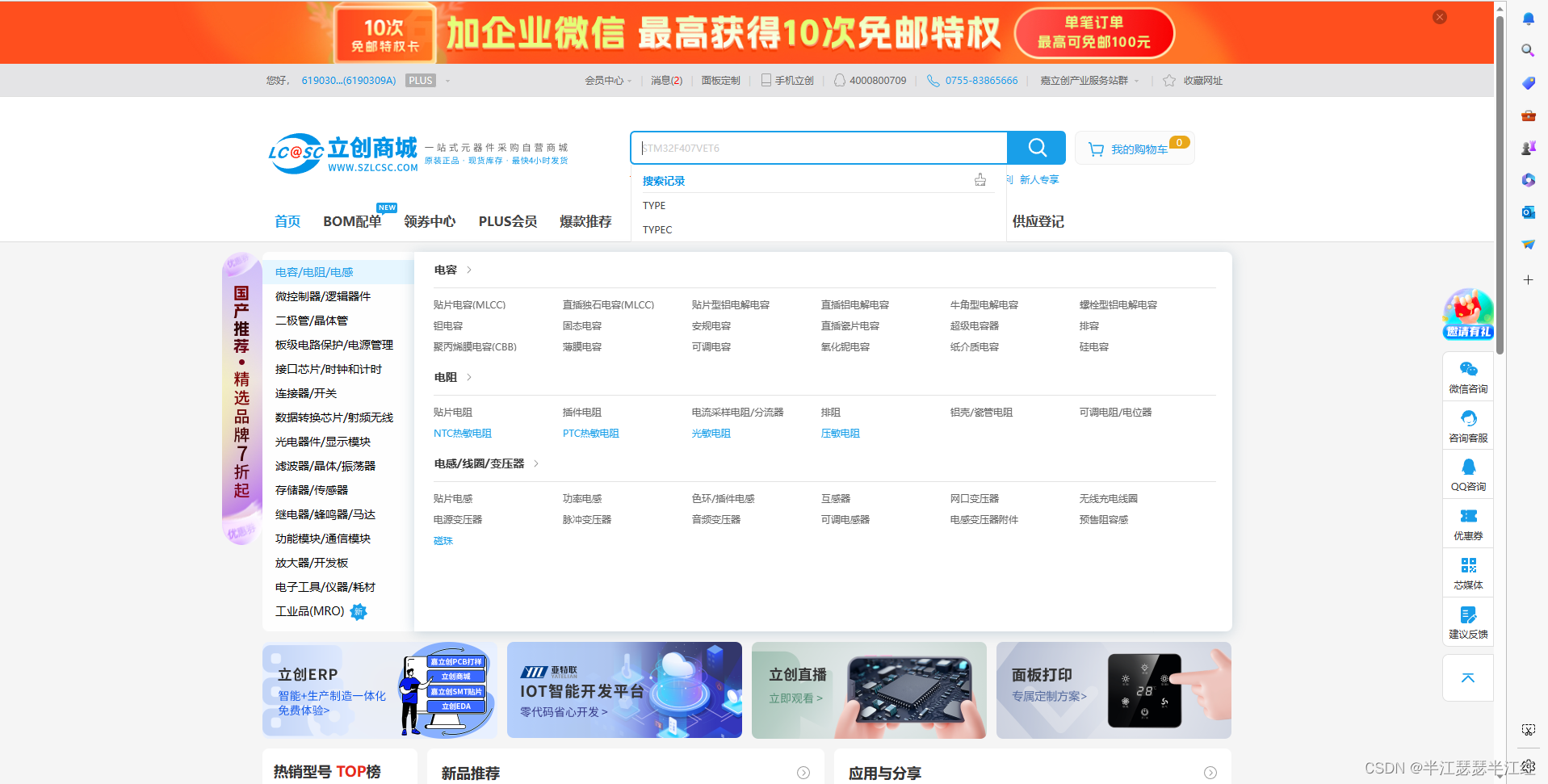The image size is (1548, 784).
Task: Click the star icon beside 收藏网址
Action: click(x=1168, y=81)
